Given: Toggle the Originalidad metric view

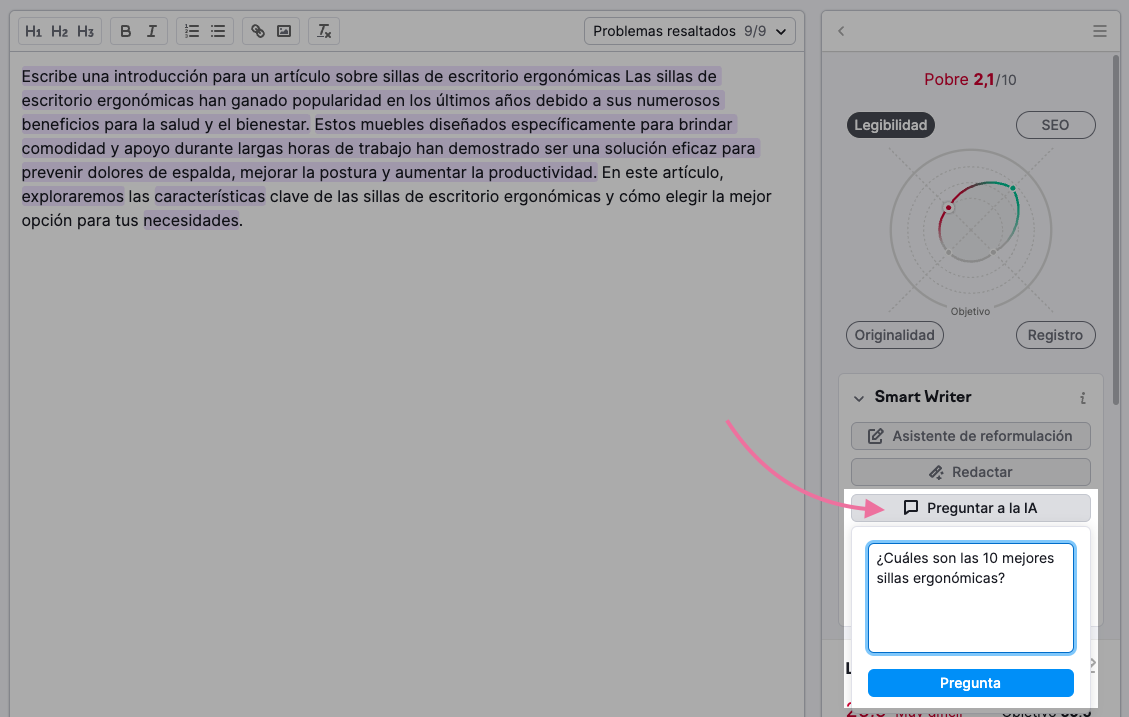Looking at the screenshot, I should coord(894,335).
